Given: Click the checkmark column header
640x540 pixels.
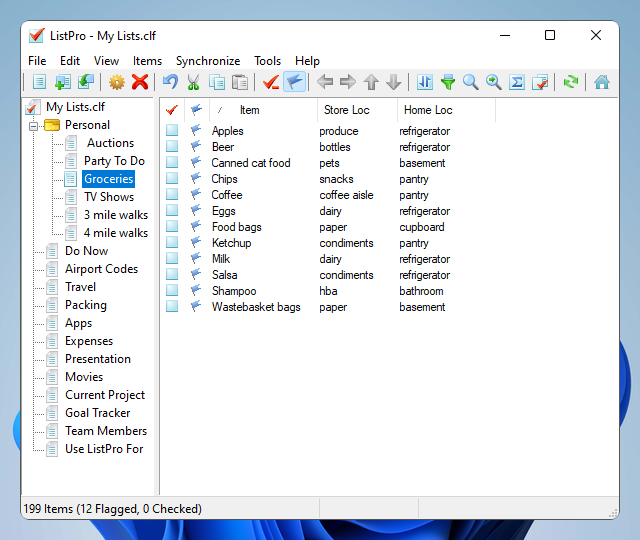Looking at the screenshot, I should [172, 110].
